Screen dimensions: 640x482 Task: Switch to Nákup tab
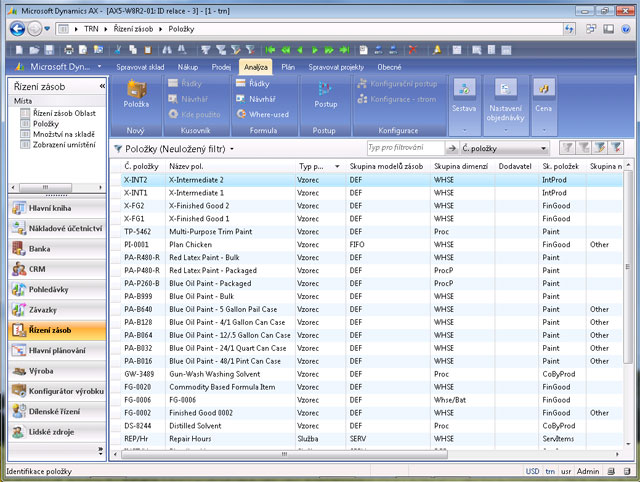(188, 67)
